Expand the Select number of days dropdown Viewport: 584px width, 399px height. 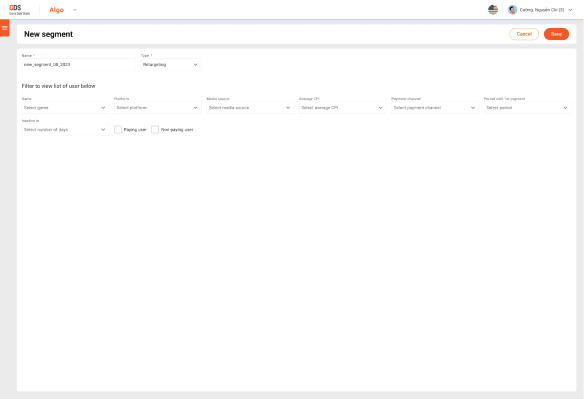point(65,130)
